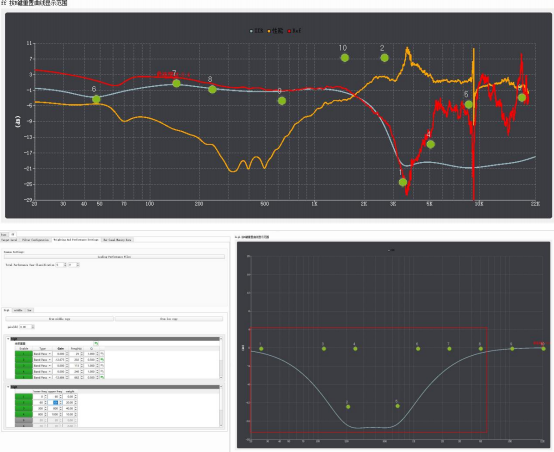
Task: Open the Band Pass type dropdown in row 2
Action: [x=42, y=360]
